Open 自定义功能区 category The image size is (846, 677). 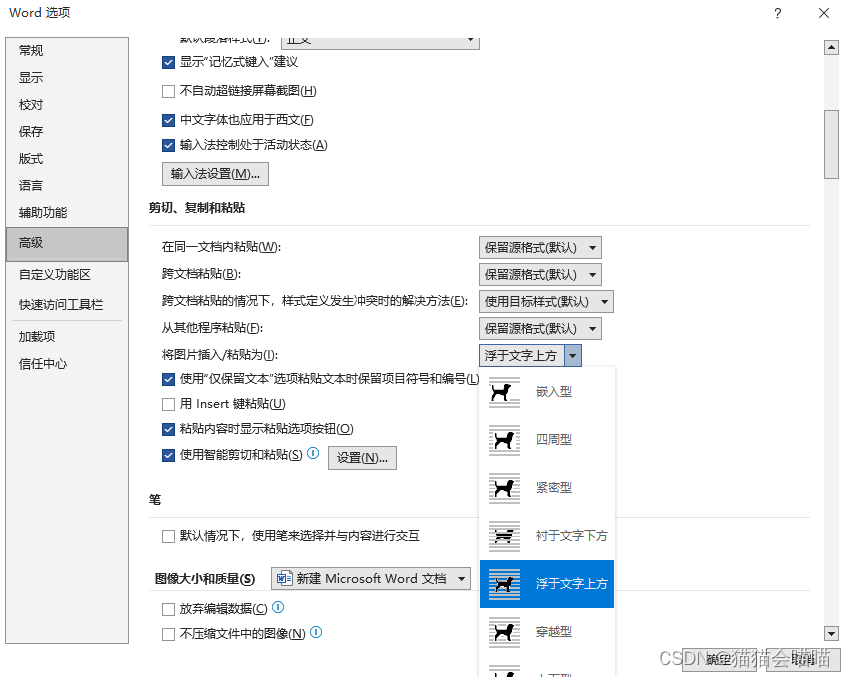tap(67, 275)
